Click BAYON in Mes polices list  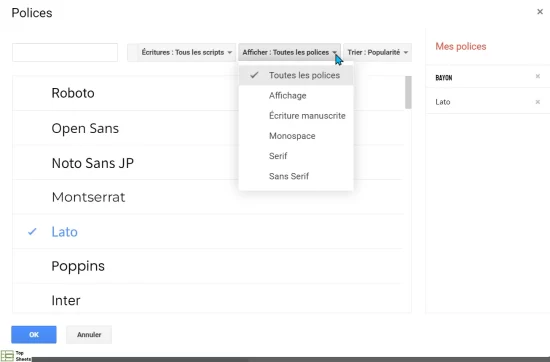point(444,78)
